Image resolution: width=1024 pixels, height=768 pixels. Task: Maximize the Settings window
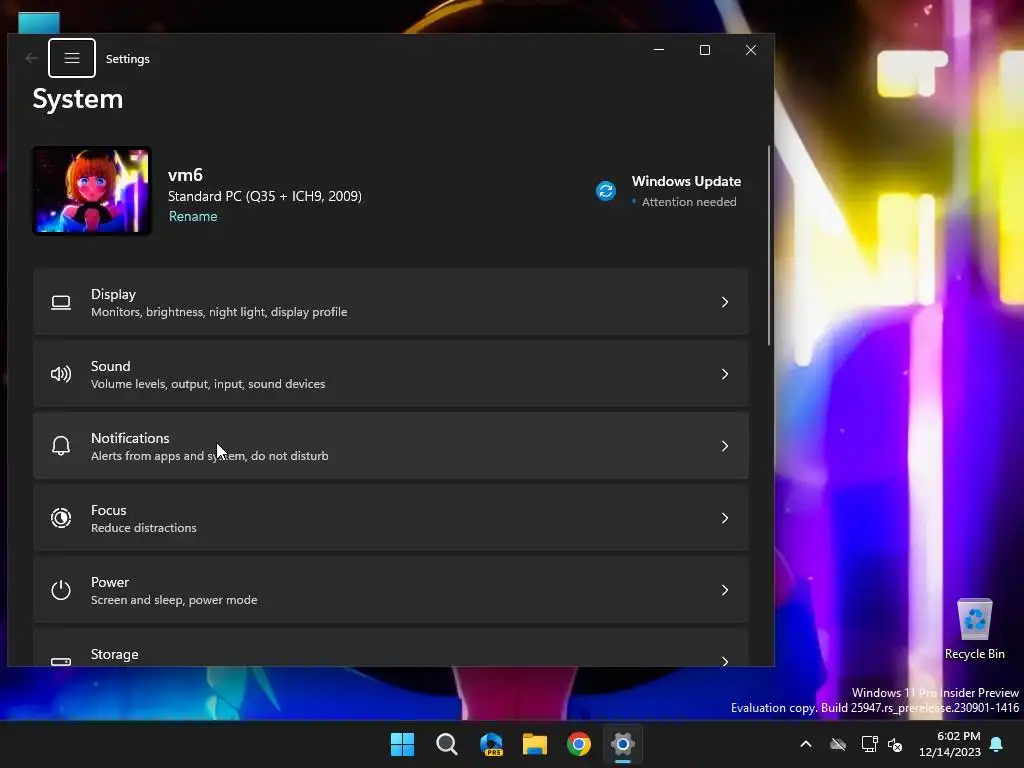pos(705,50)
